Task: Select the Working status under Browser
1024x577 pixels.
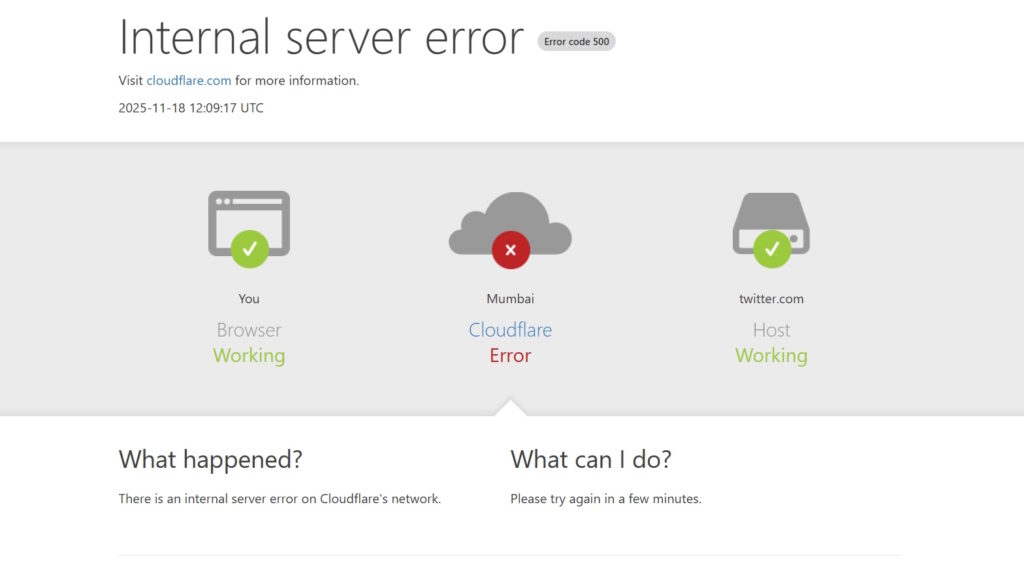Action: pyautogui.click(x=248, y=355)
